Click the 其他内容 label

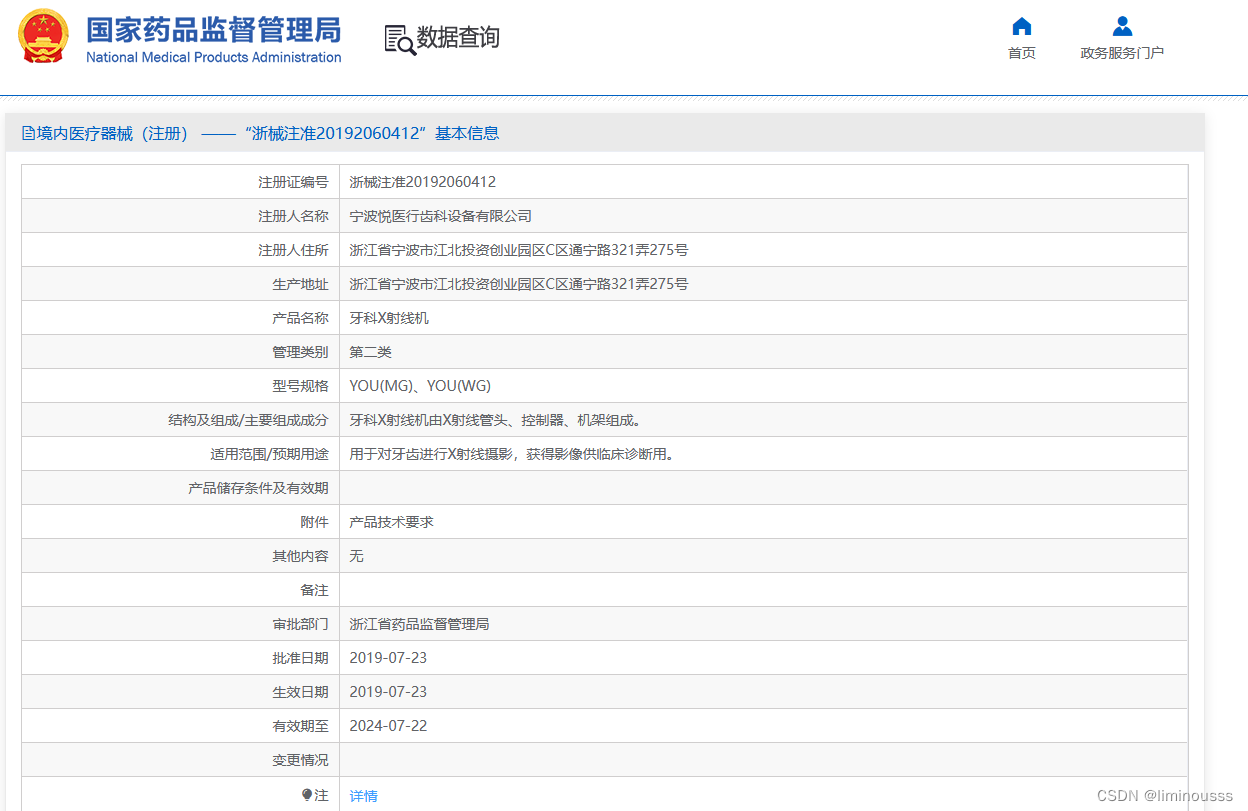click(x=300, y=556)
